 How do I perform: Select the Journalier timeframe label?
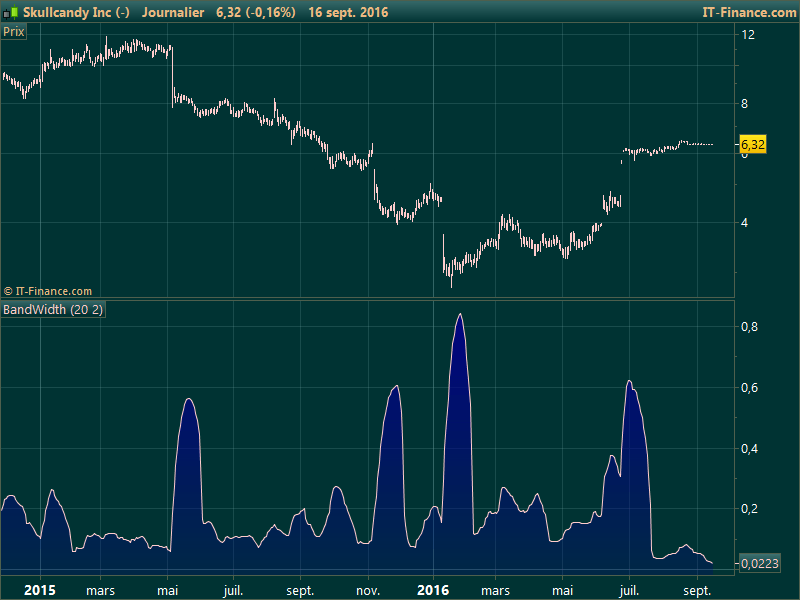pyautogui.click(x=173, y=12)
